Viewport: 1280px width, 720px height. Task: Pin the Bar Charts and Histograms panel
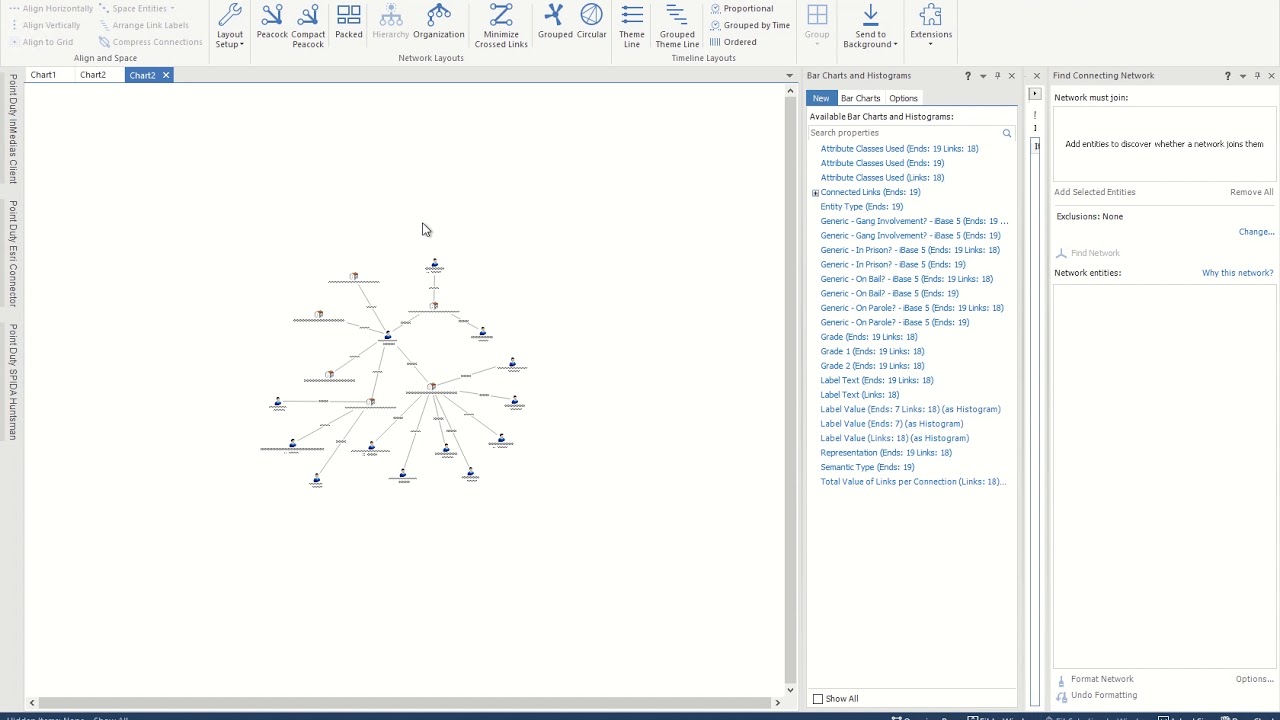click(x=997, y=76)
